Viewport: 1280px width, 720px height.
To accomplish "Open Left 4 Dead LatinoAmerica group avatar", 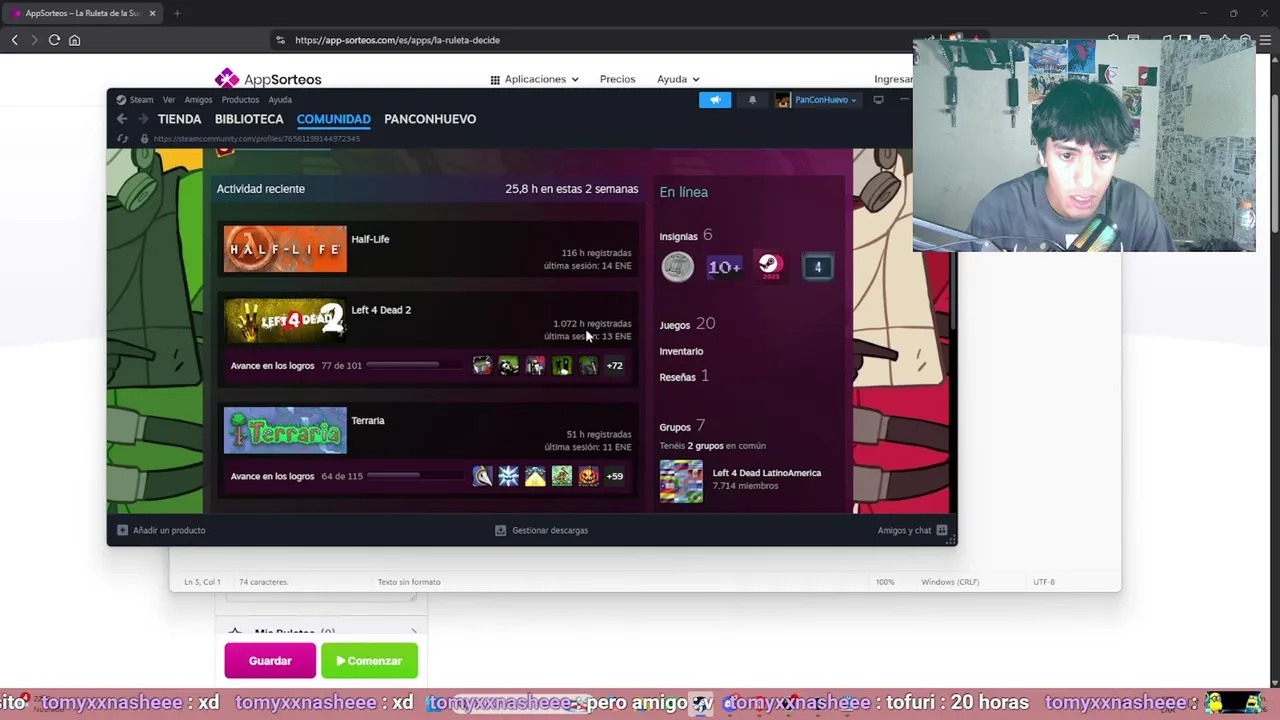I will tap(681, 481).
